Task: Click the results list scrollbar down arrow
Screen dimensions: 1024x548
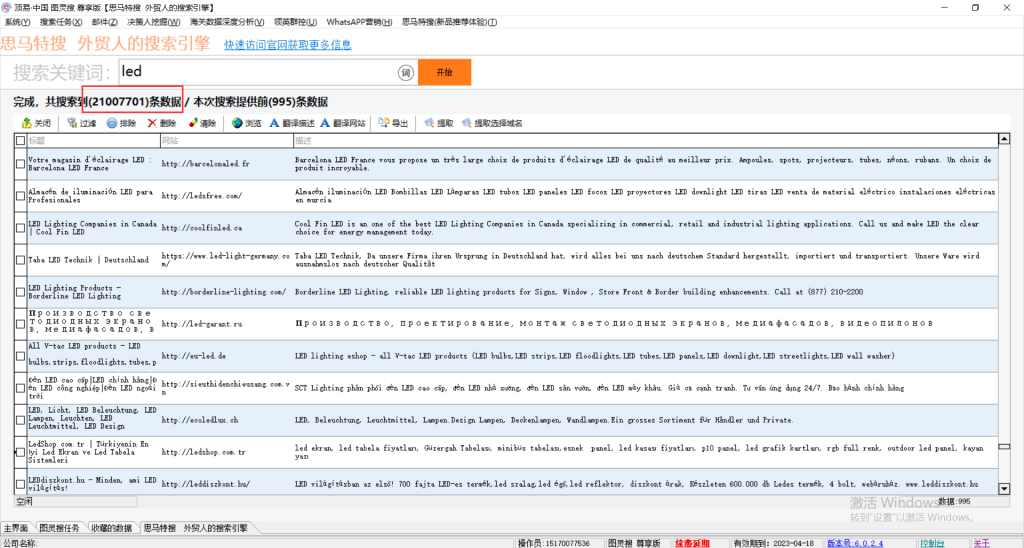Action: point(1004,488)
